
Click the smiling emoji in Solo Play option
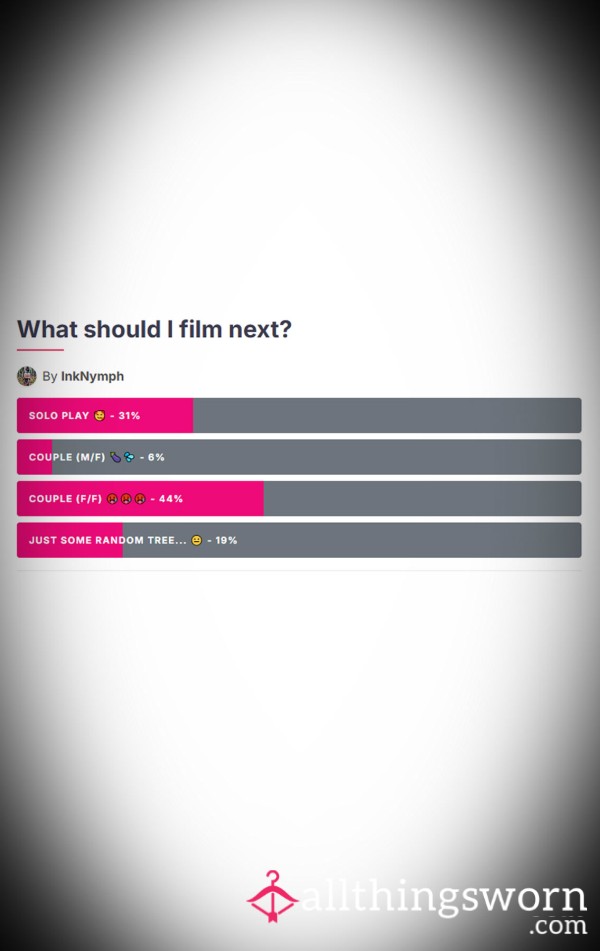99,415
